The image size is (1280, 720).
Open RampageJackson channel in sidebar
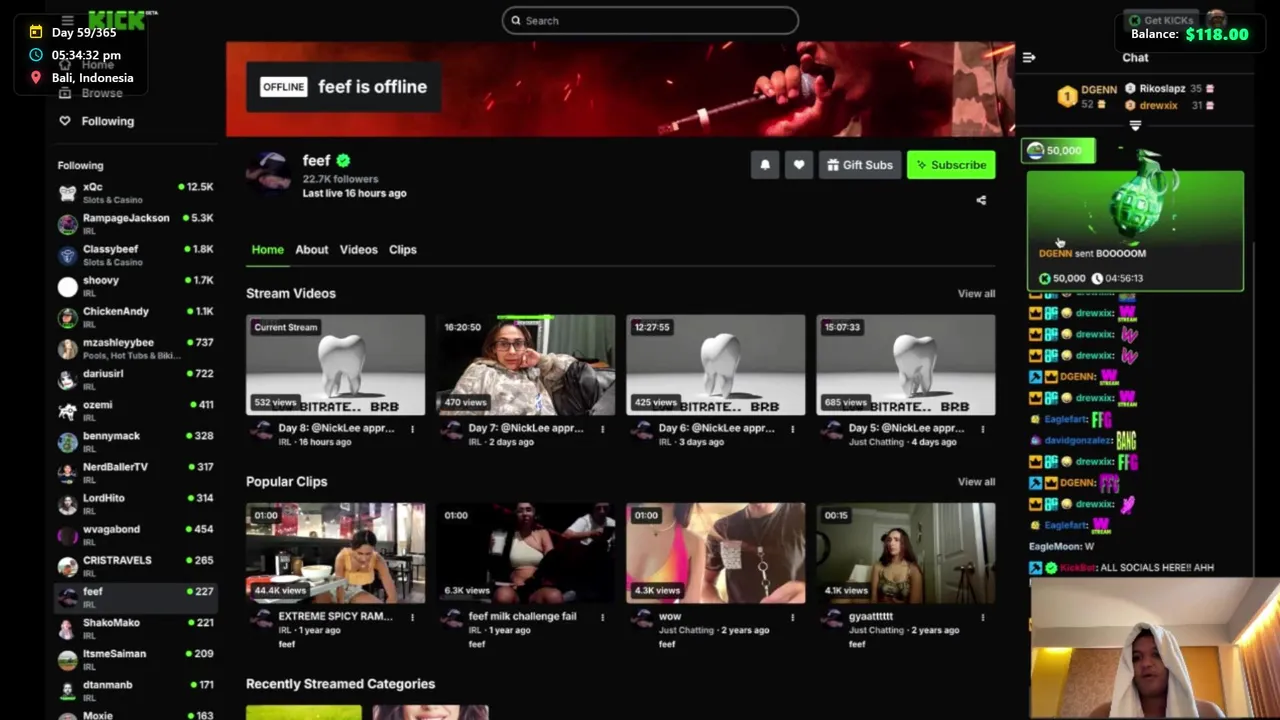tap(135, 224)
